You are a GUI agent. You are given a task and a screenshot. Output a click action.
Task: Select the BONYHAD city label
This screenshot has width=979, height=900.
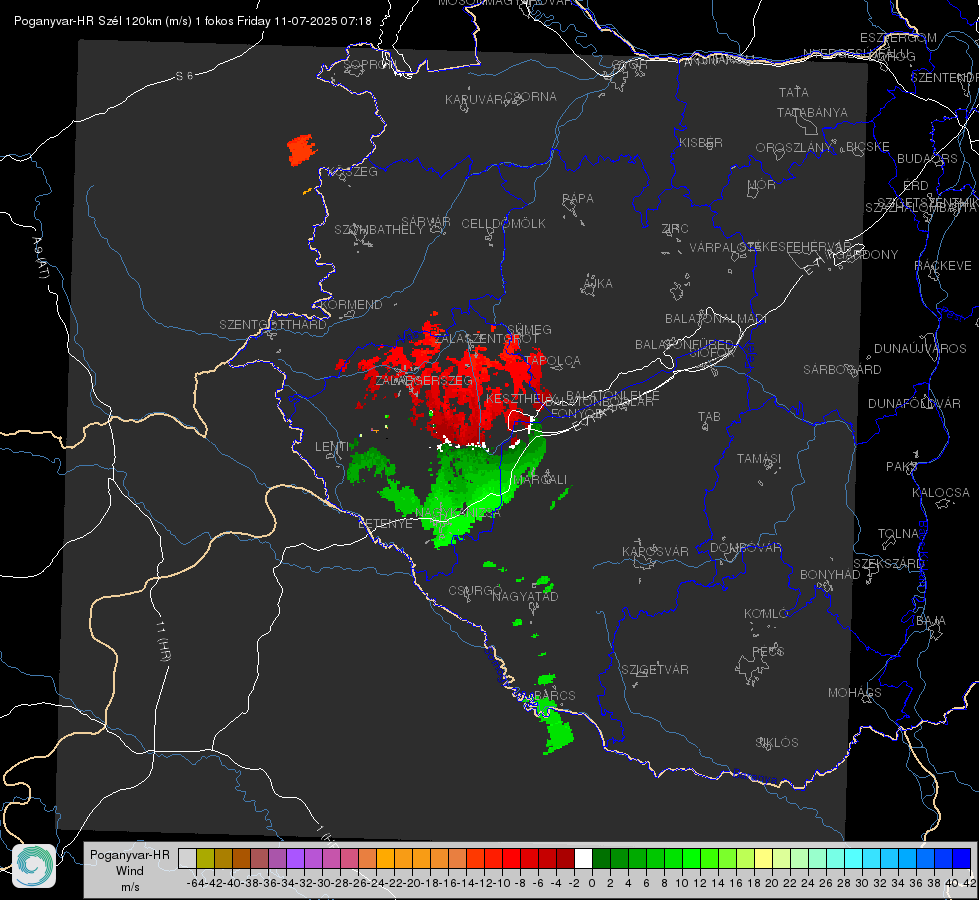(x=830, y=574)
